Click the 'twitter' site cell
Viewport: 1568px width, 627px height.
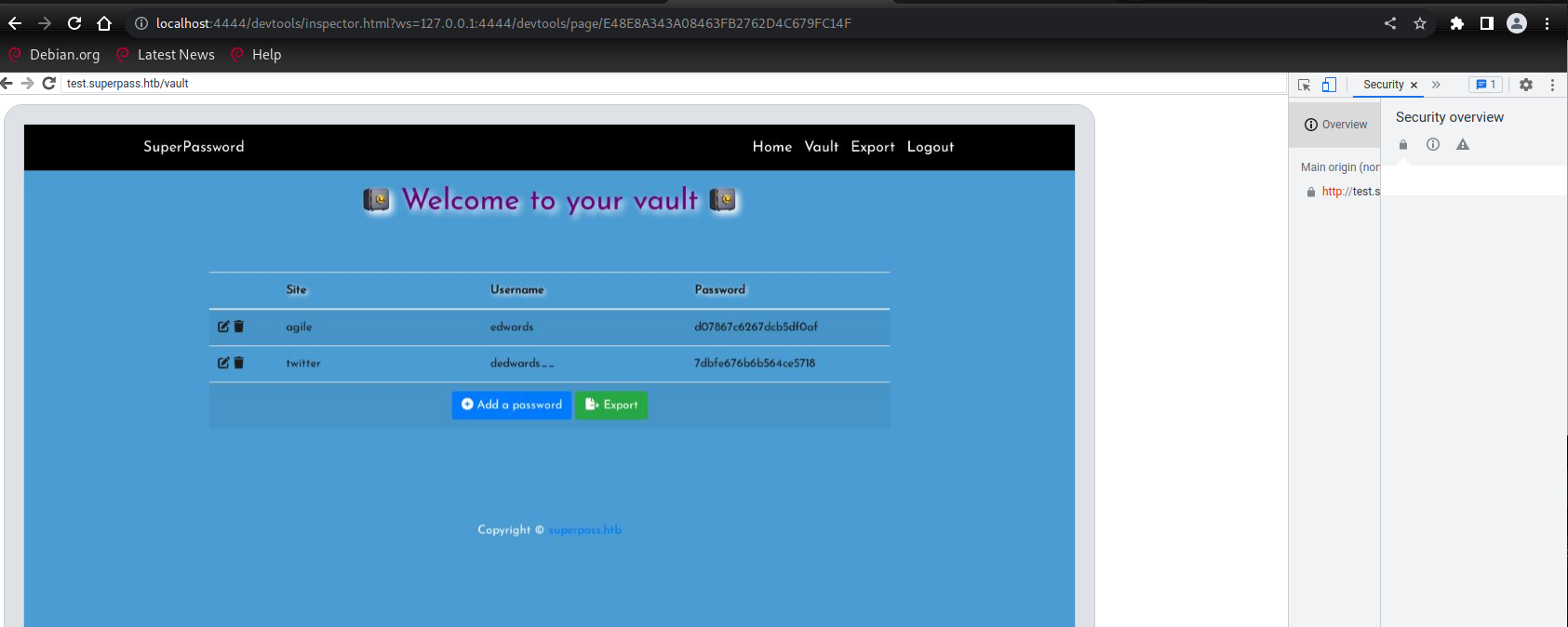(303, 363)
